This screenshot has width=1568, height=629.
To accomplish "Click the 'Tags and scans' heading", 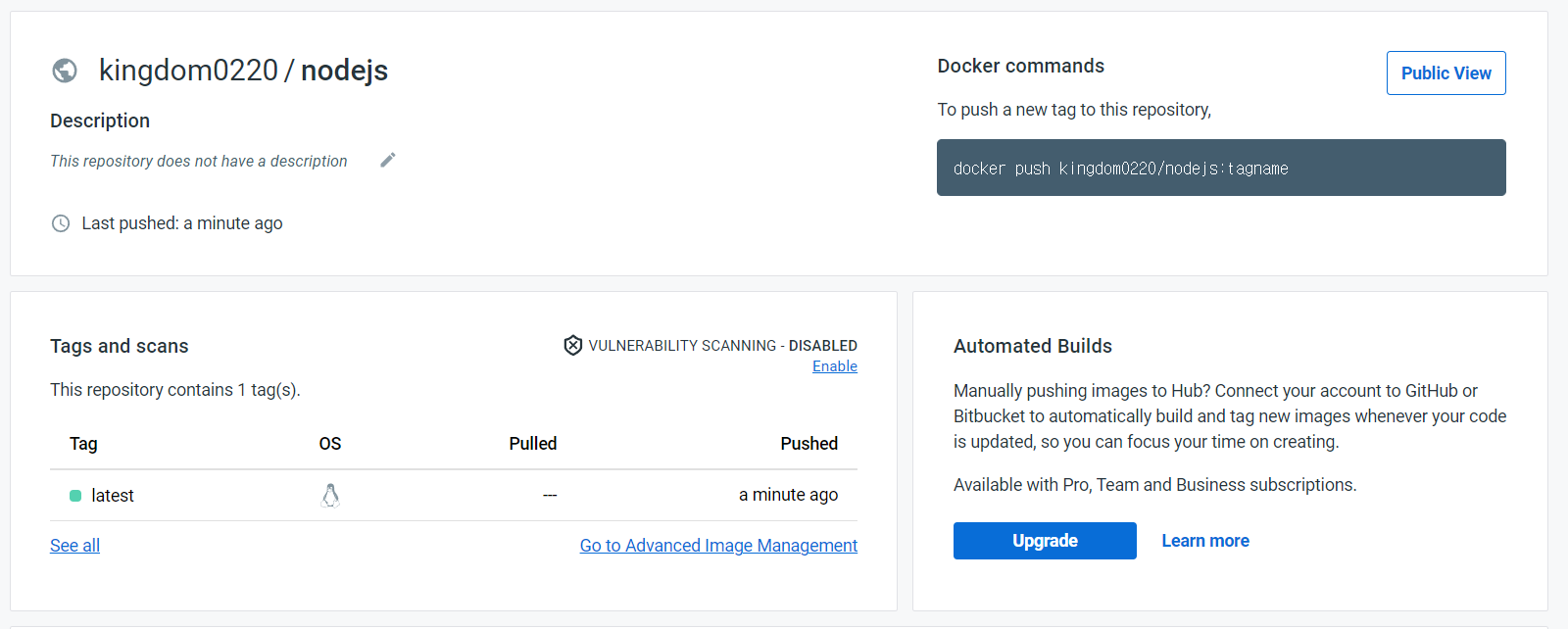I will pos(120,346).
